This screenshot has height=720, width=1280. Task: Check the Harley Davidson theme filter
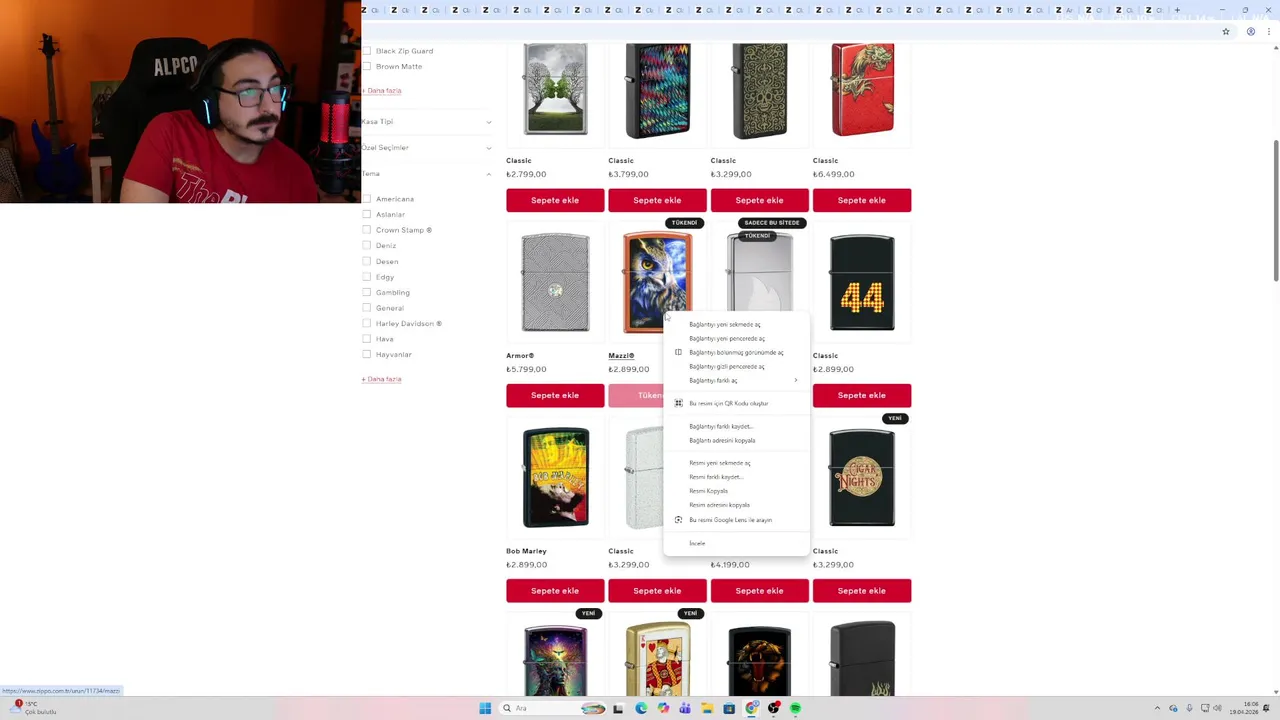click(367, 323)
